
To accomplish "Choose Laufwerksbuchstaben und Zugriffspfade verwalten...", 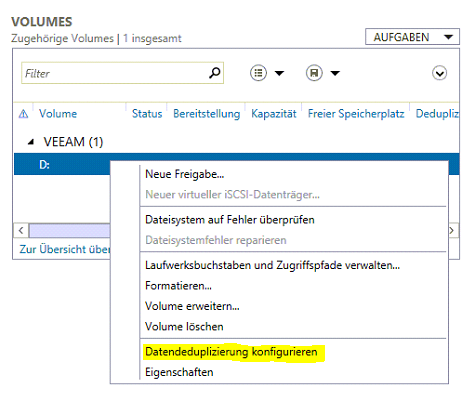I will coord(272,265).
